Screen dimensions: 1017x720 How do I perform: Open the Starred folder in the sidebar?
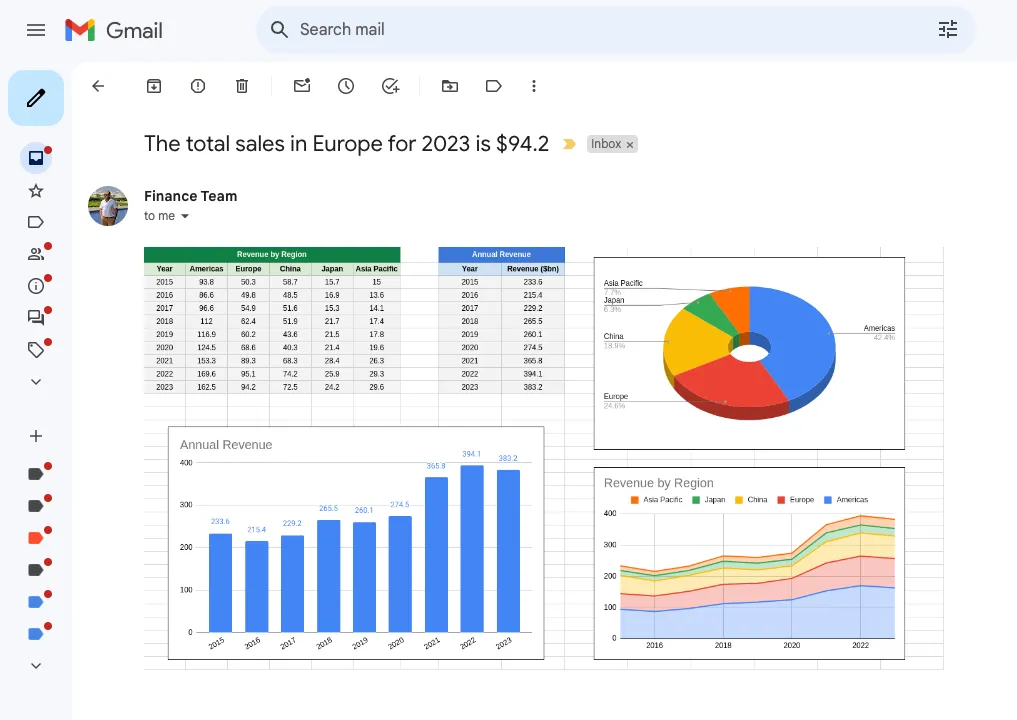(36, 189)
